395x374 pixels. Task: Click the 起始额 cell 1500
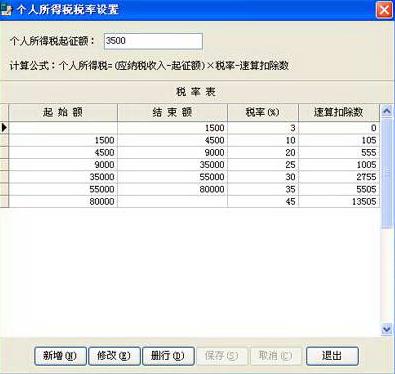[x=63, y=140]
